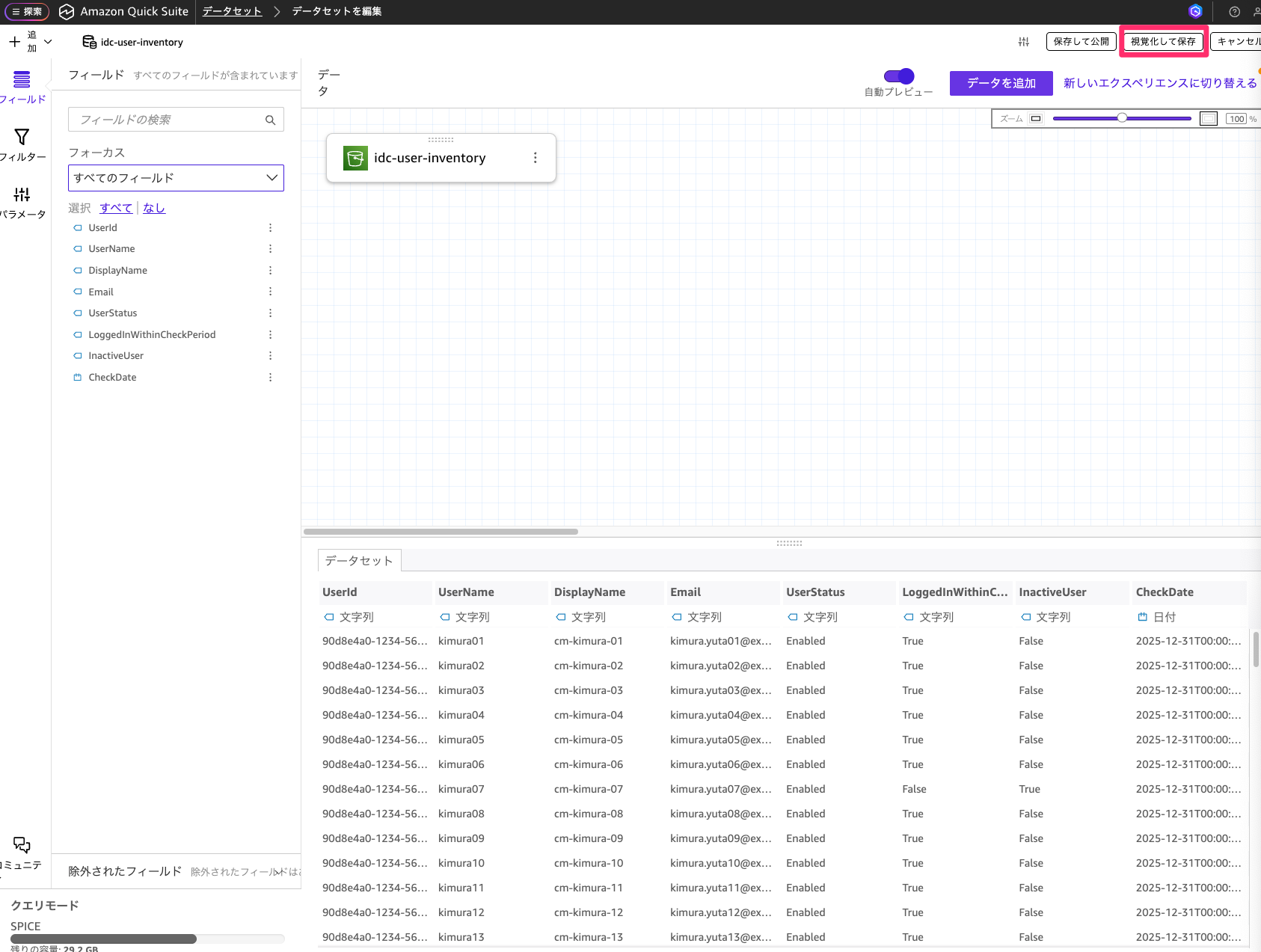1261x952 pixels.
Task: Click zoom-to-fit icon right of zoom slider
Action: point(1208,119)
